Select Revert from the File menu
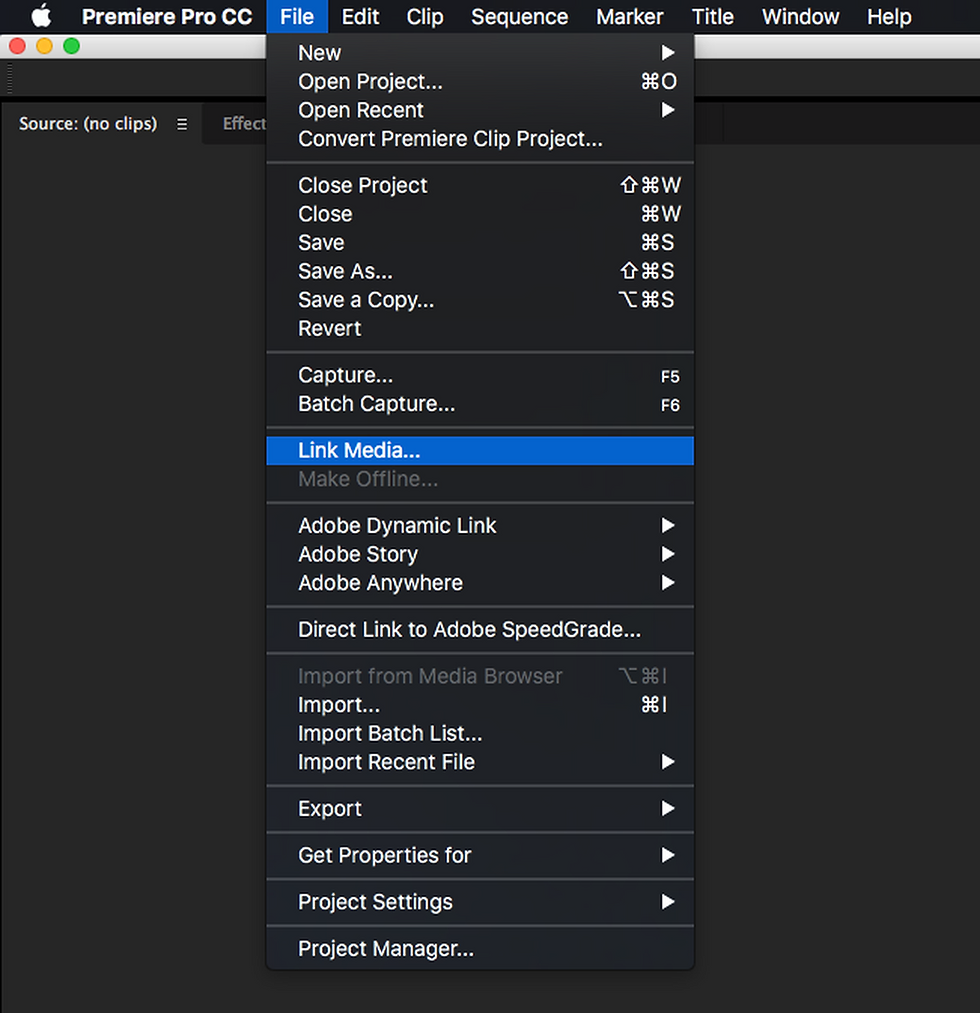Screen dimensions: 980x1013 480,328
